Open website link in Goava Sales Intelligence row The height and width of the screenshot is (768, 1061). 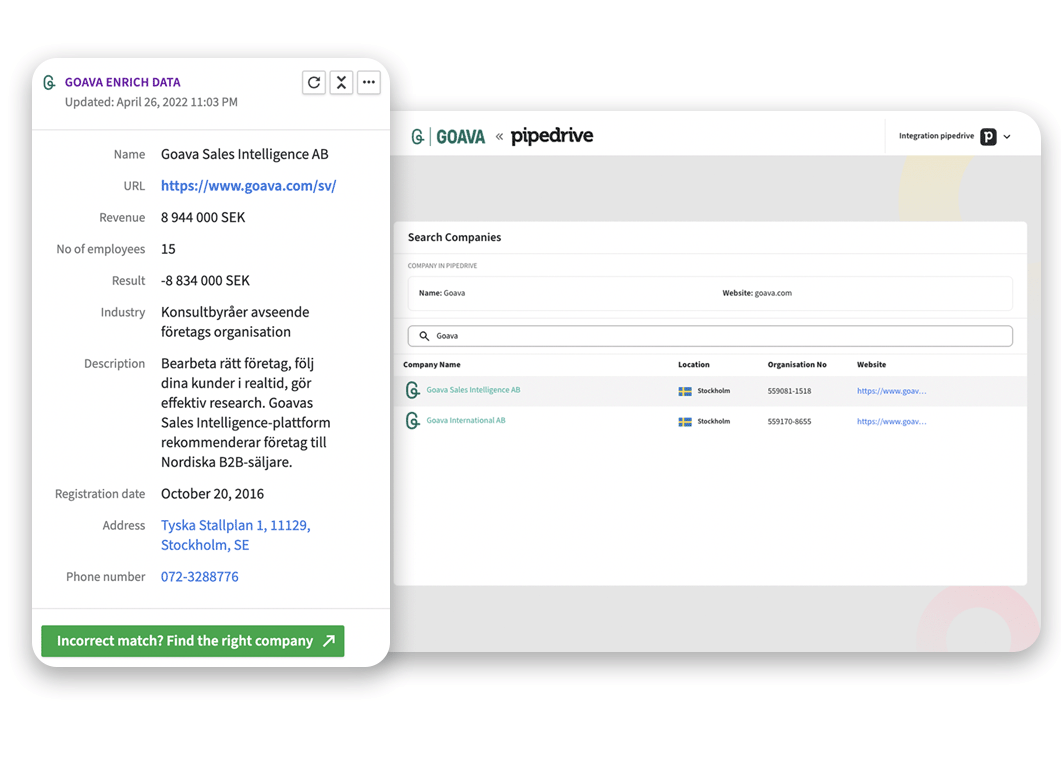pos(891,391)
